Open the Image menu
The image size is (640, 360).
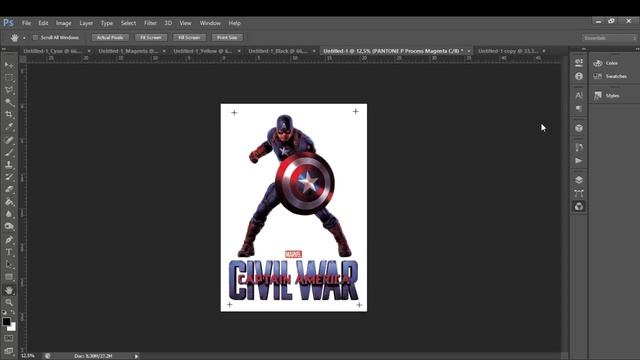click(63, 23)
